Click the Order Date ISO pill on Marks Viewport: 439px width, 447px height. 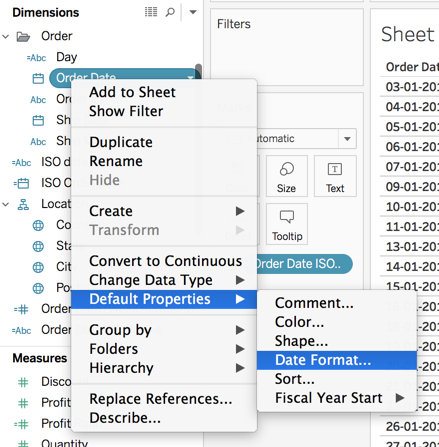(304, 264)
